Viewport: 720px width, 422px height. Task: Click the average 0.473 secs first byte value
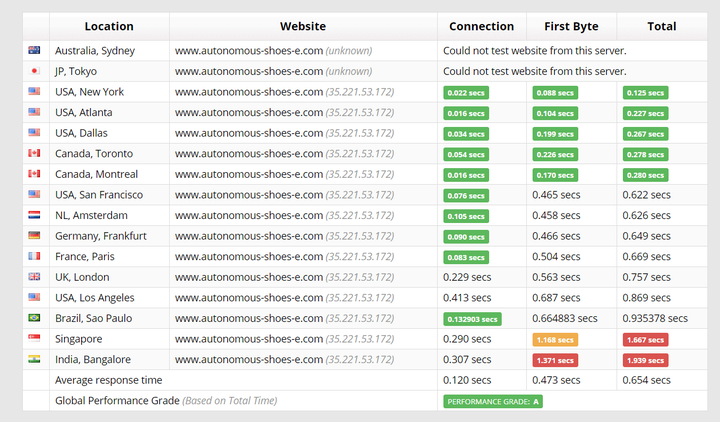point(556,380)
